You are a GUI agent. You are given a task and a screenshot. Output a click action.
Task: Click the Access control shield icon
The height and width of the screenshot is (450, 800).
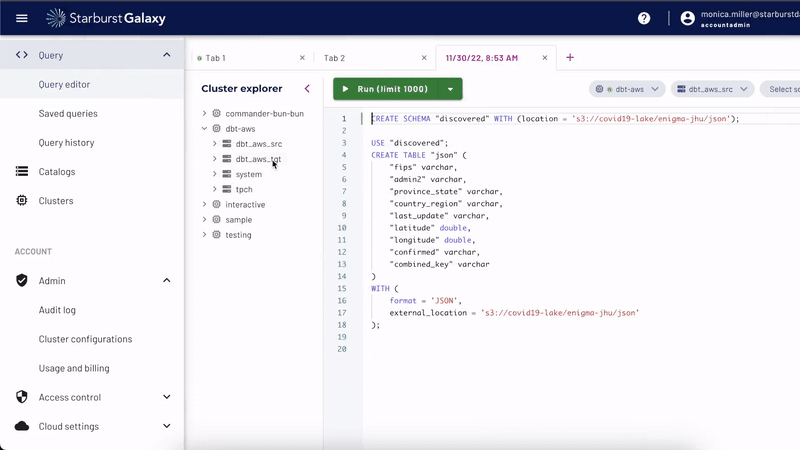click(x=21, y=396)
